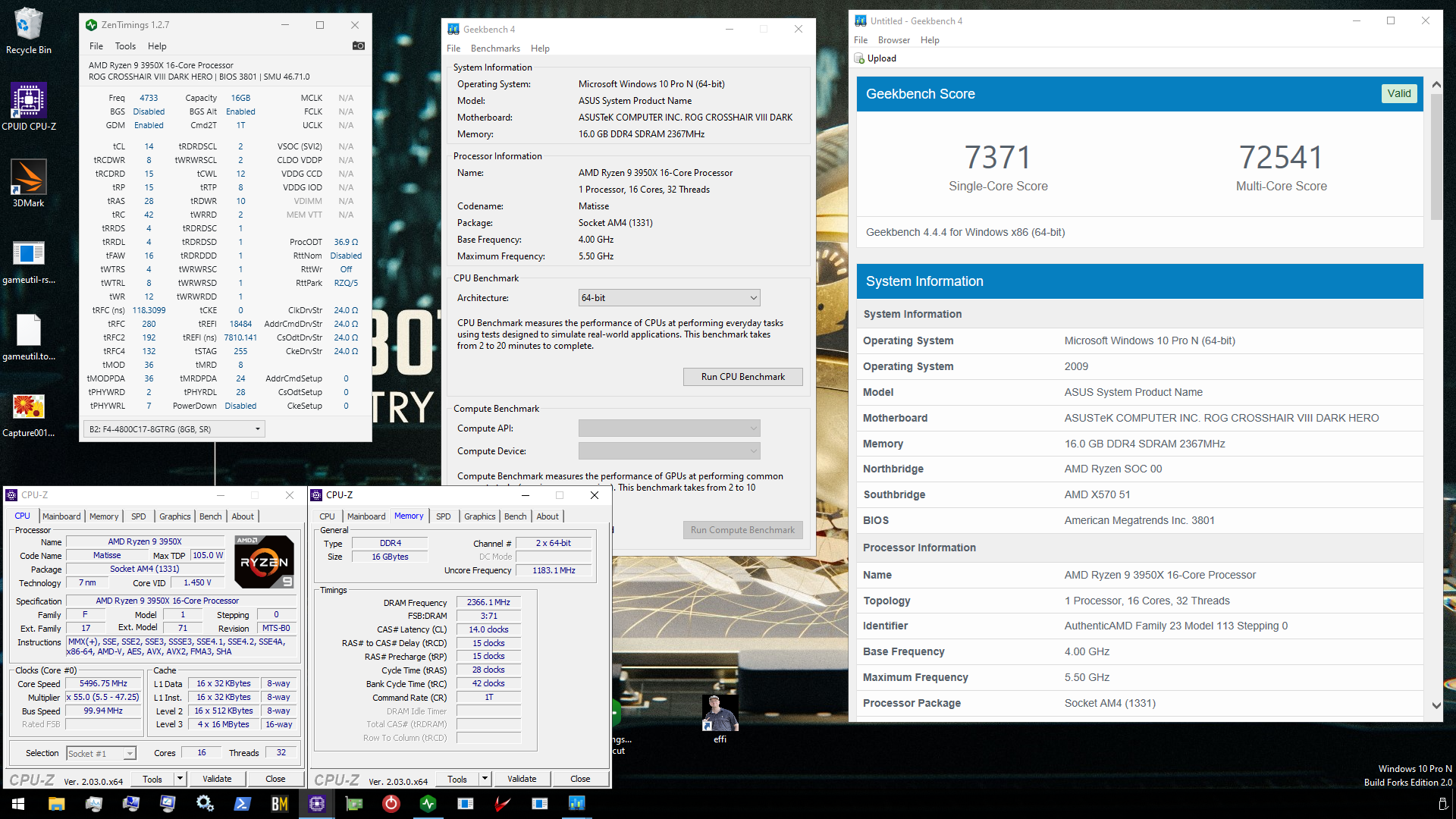Open Geekbench 4 Benchmarks menu
This screenshot has width=1456, height=819.
[x=495, y=49]
